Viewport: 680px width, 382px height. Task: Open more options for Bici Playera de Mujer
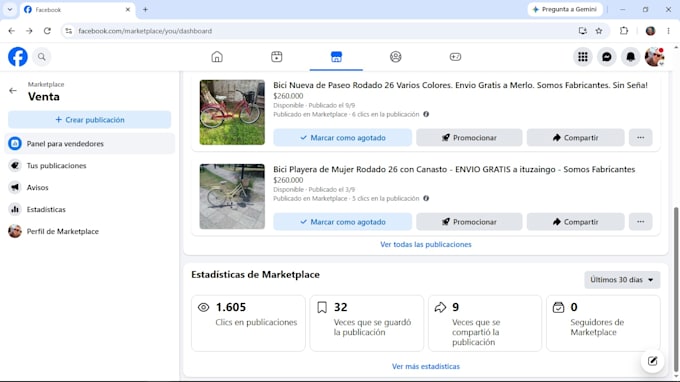[641, 222]
